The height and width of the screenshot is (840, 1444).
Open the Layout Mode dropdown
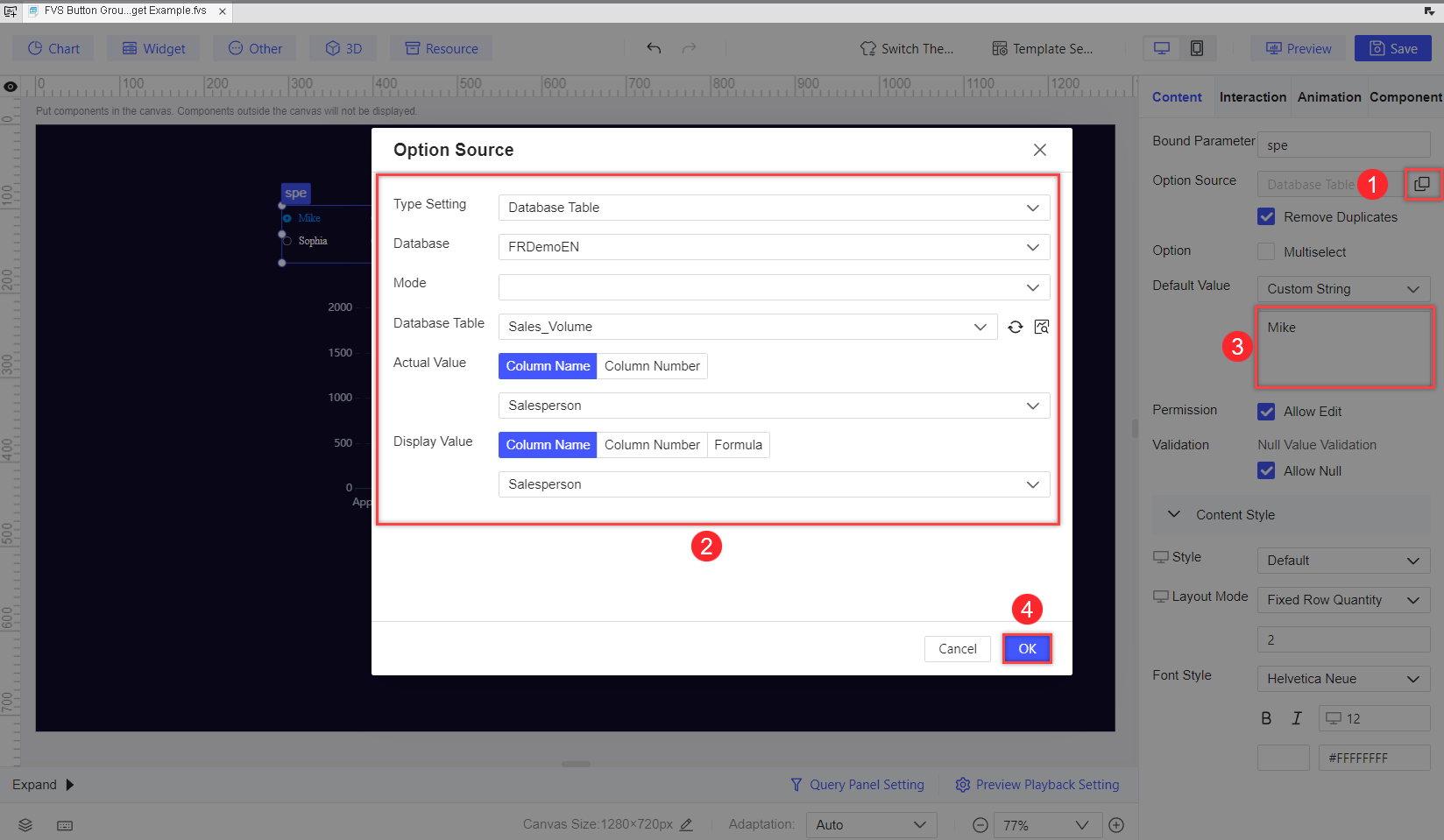(1344, 600)
